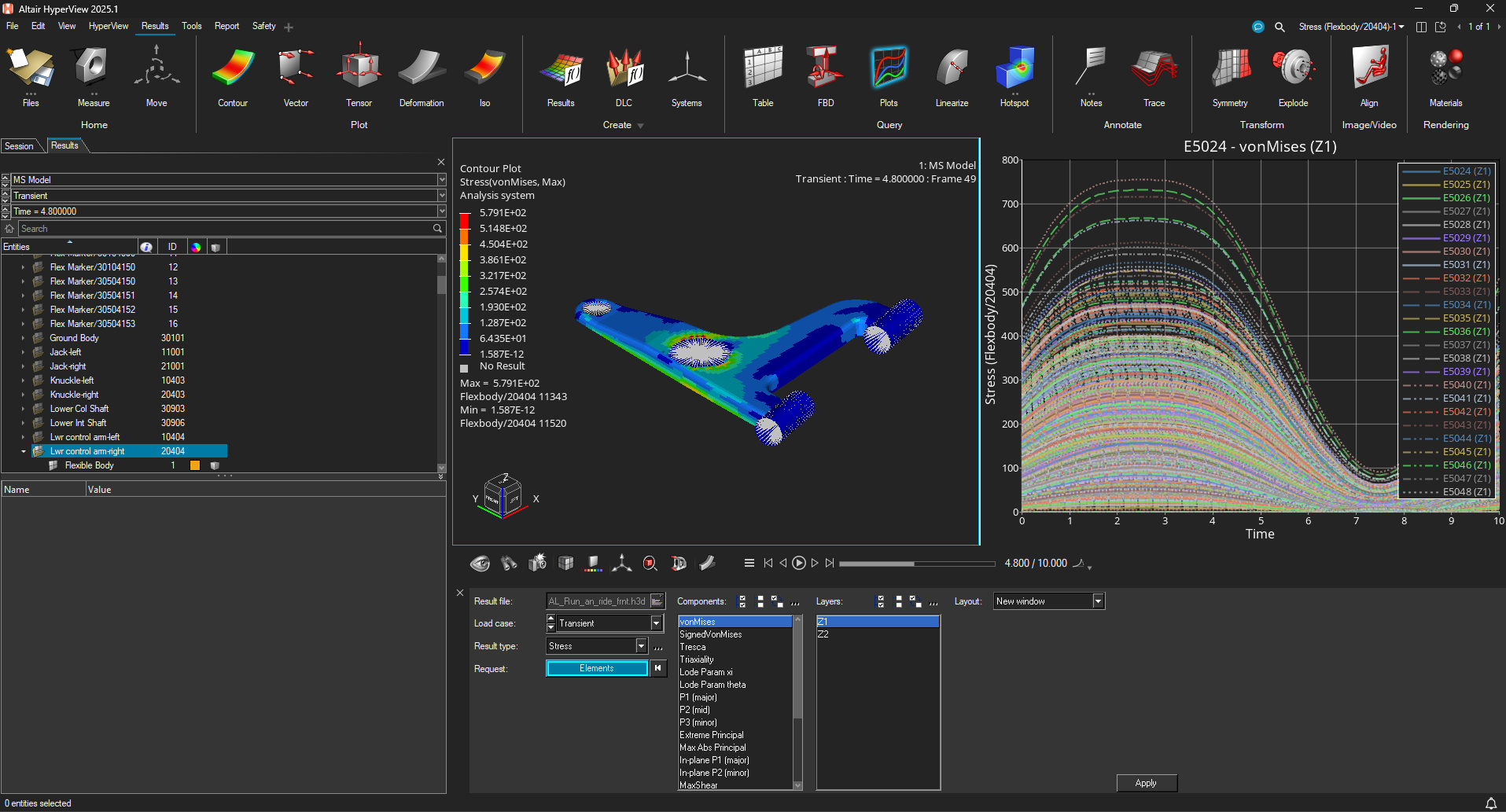
Task: Click the Elements request button
Action: point(597,668)
